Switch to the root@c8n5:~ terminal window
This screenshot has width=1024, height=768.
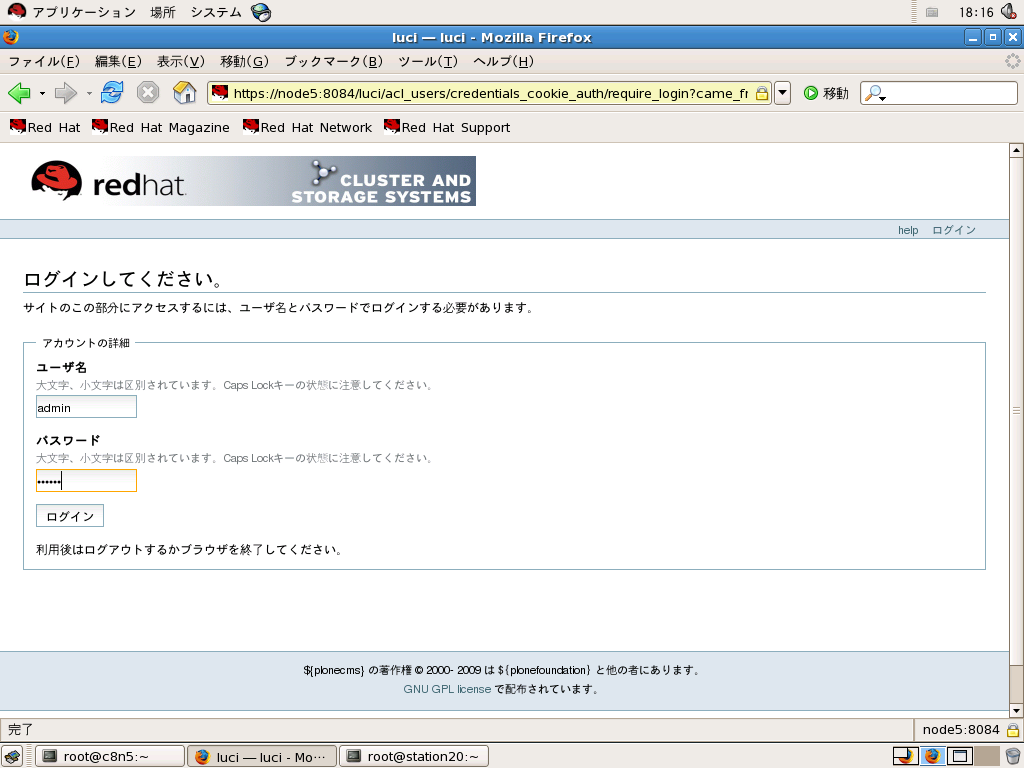click(x=109, y=756)
